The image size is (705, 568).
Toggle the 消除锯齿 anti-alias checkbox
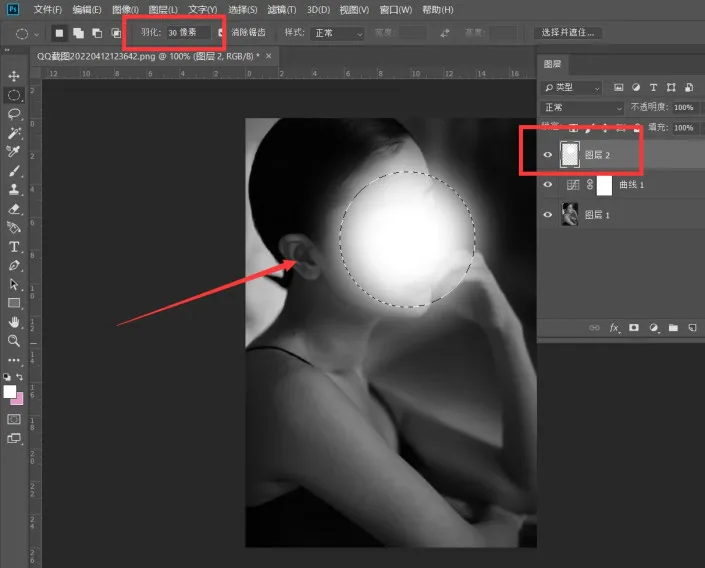[221, 32]
